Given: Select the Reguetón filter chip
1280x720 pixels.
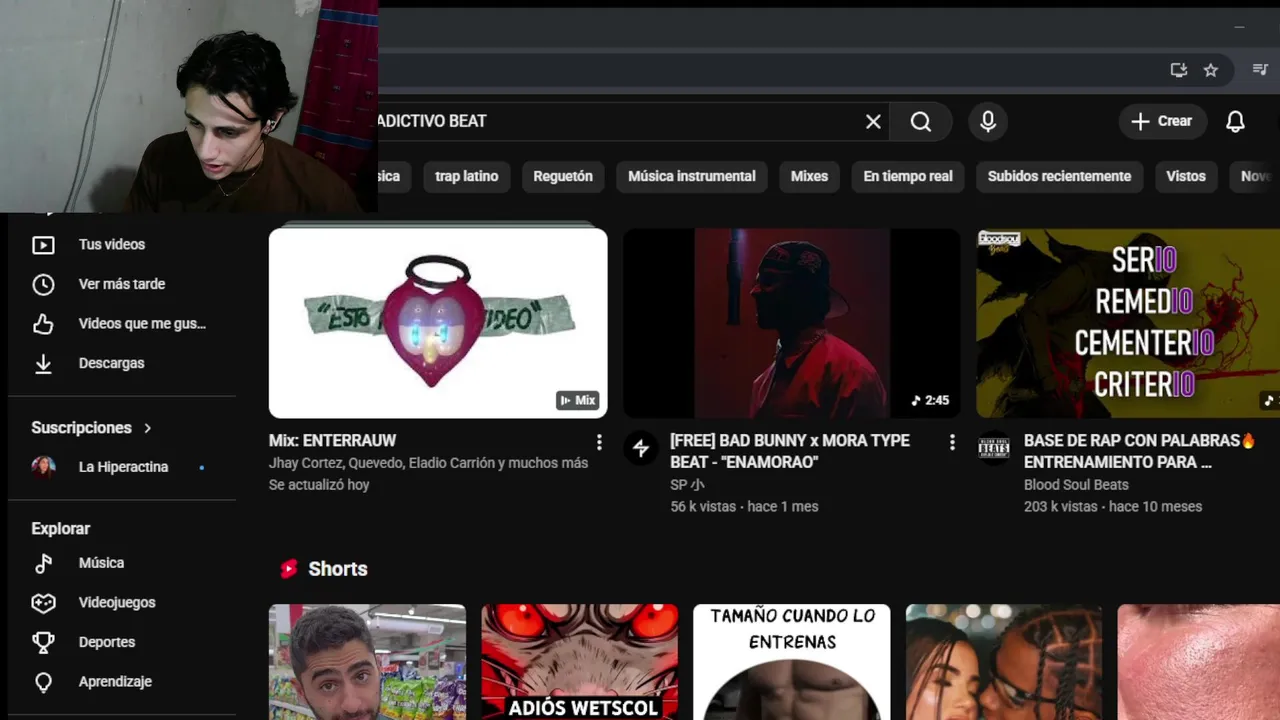Looking at the screenshot, I should click(563, 176).
